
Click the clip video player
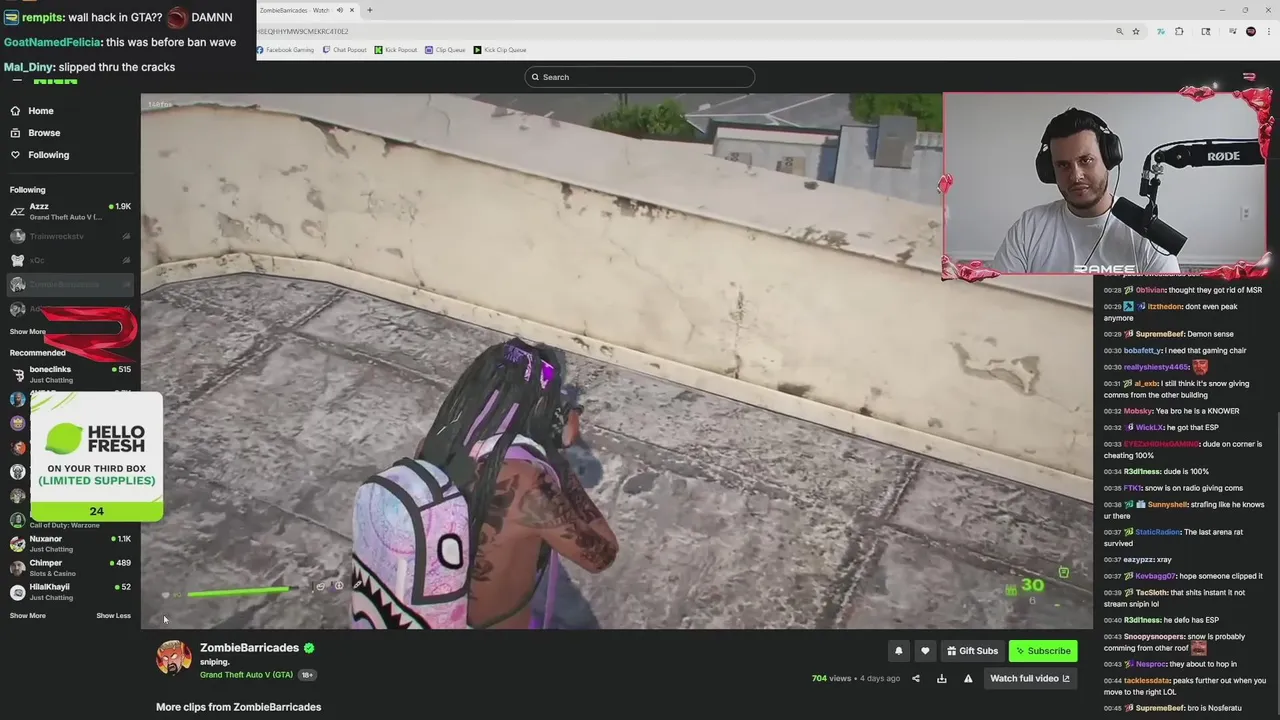click(x=617, y=361)
